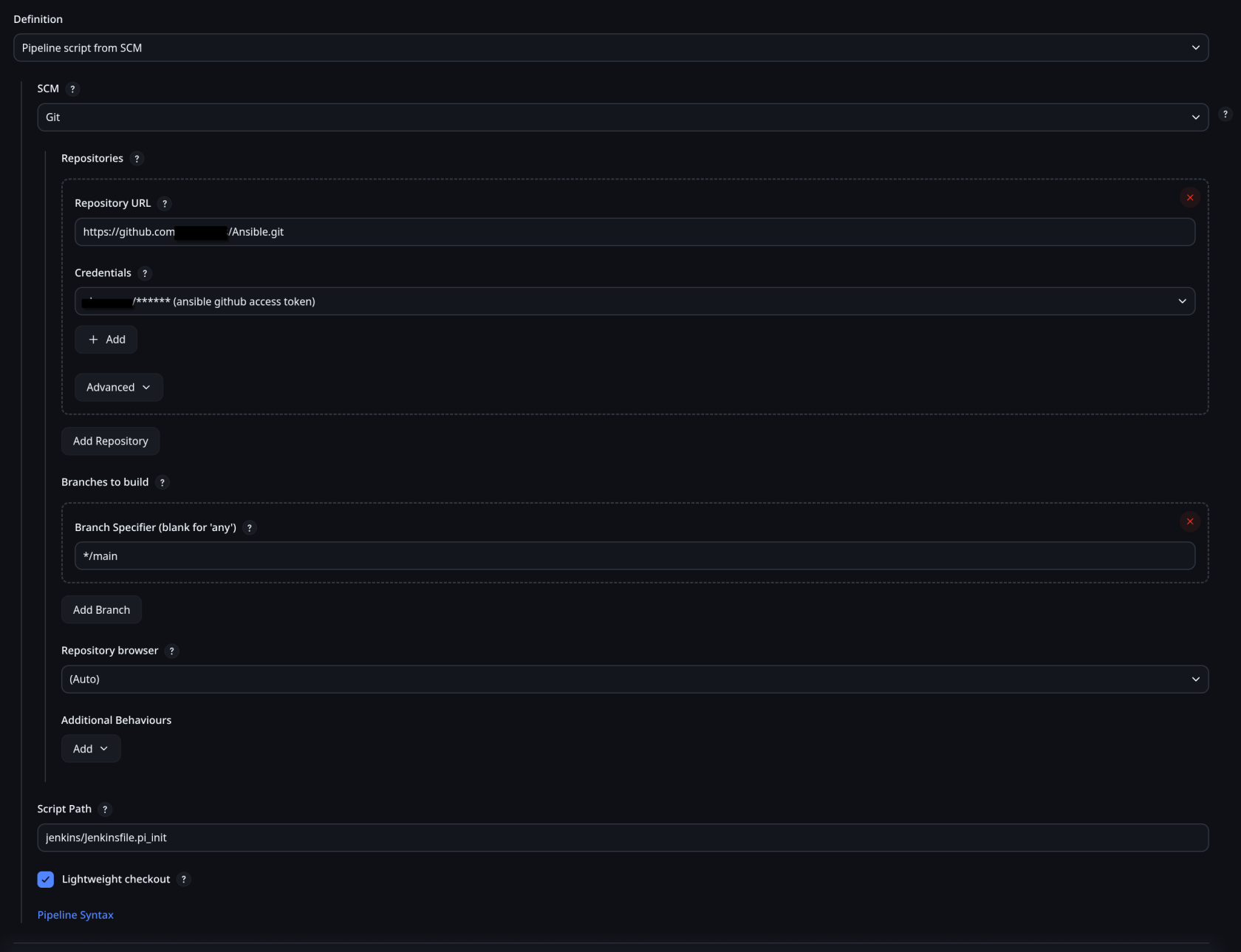This screenshot has height=952, width=1241.
Task: Open the Repository browser dropdown
Action: [635, 679]
